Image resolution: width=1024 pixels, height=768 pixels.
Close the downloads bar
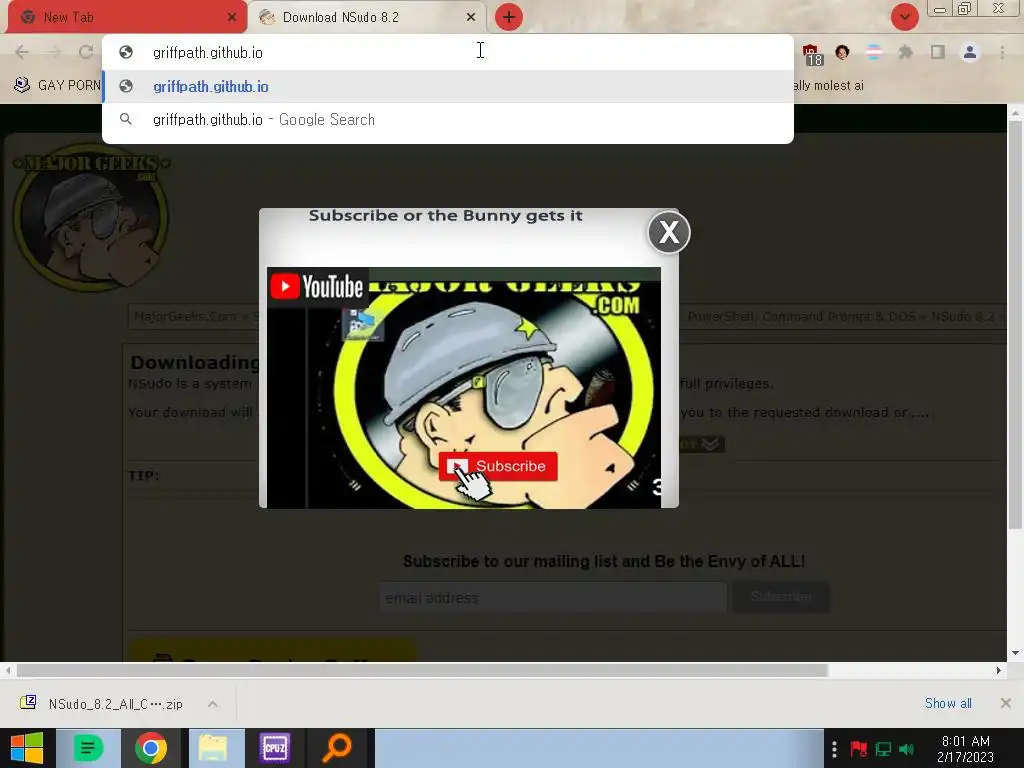point(1006,703)
